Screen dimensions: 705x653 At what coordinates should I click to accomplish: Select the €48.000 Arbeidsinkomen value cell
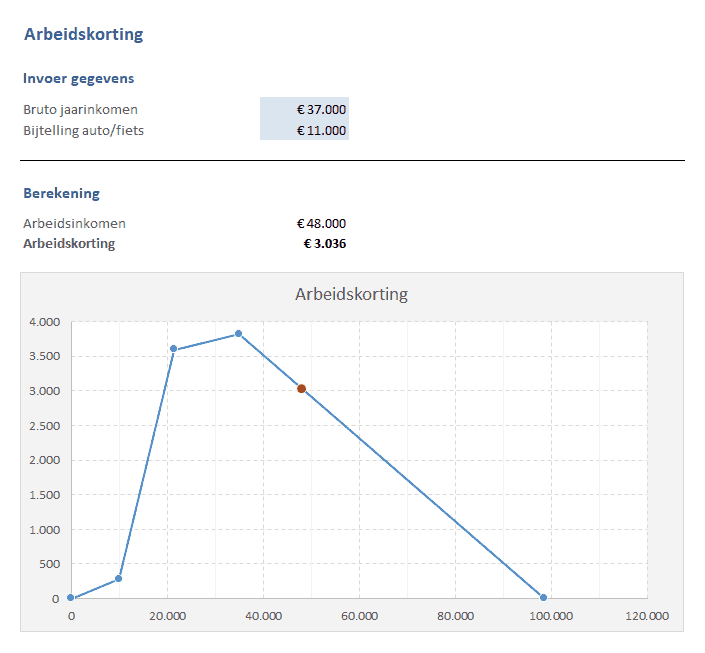(x=321, y=223)
